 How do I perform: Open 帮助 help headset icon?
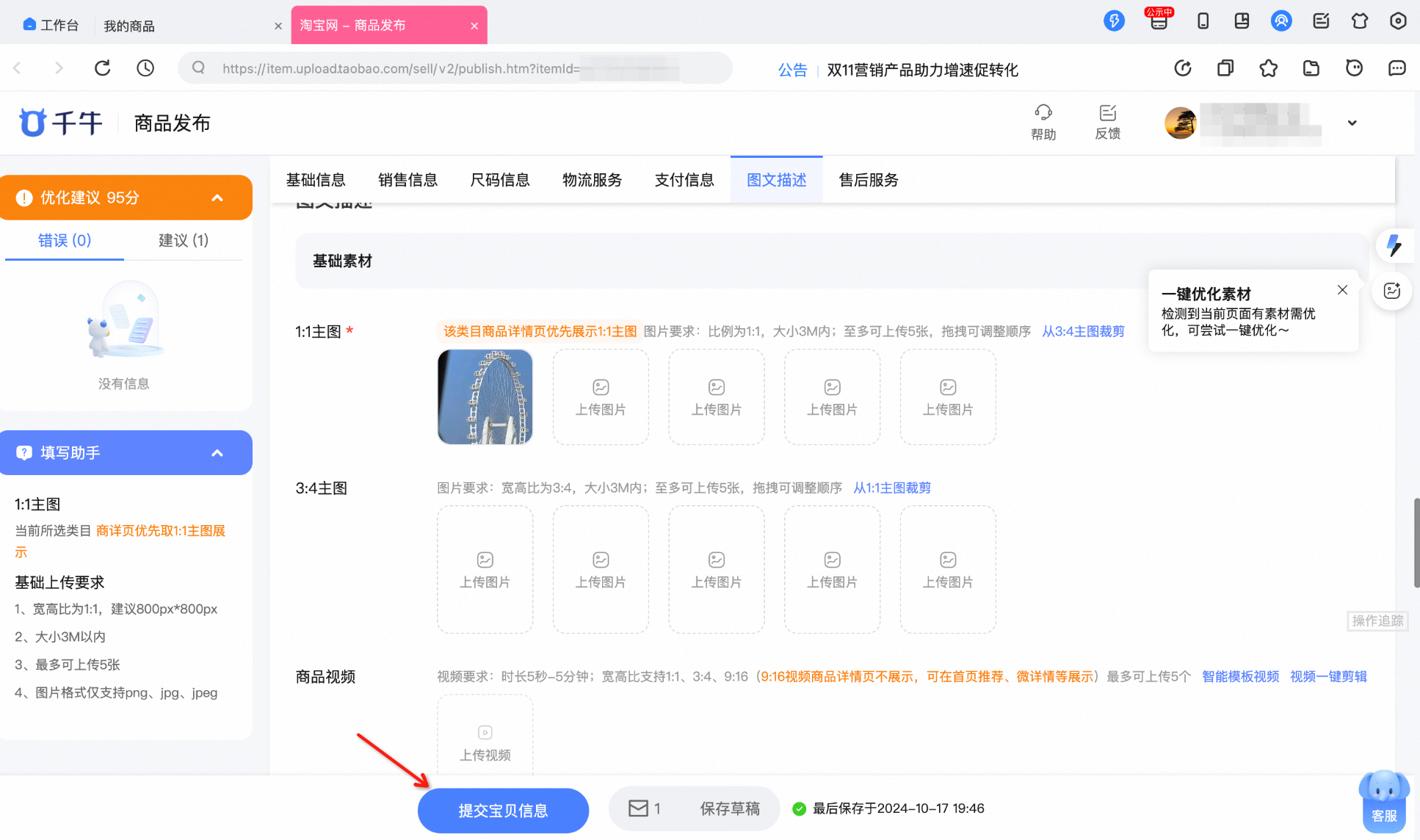pos(1043,122)
